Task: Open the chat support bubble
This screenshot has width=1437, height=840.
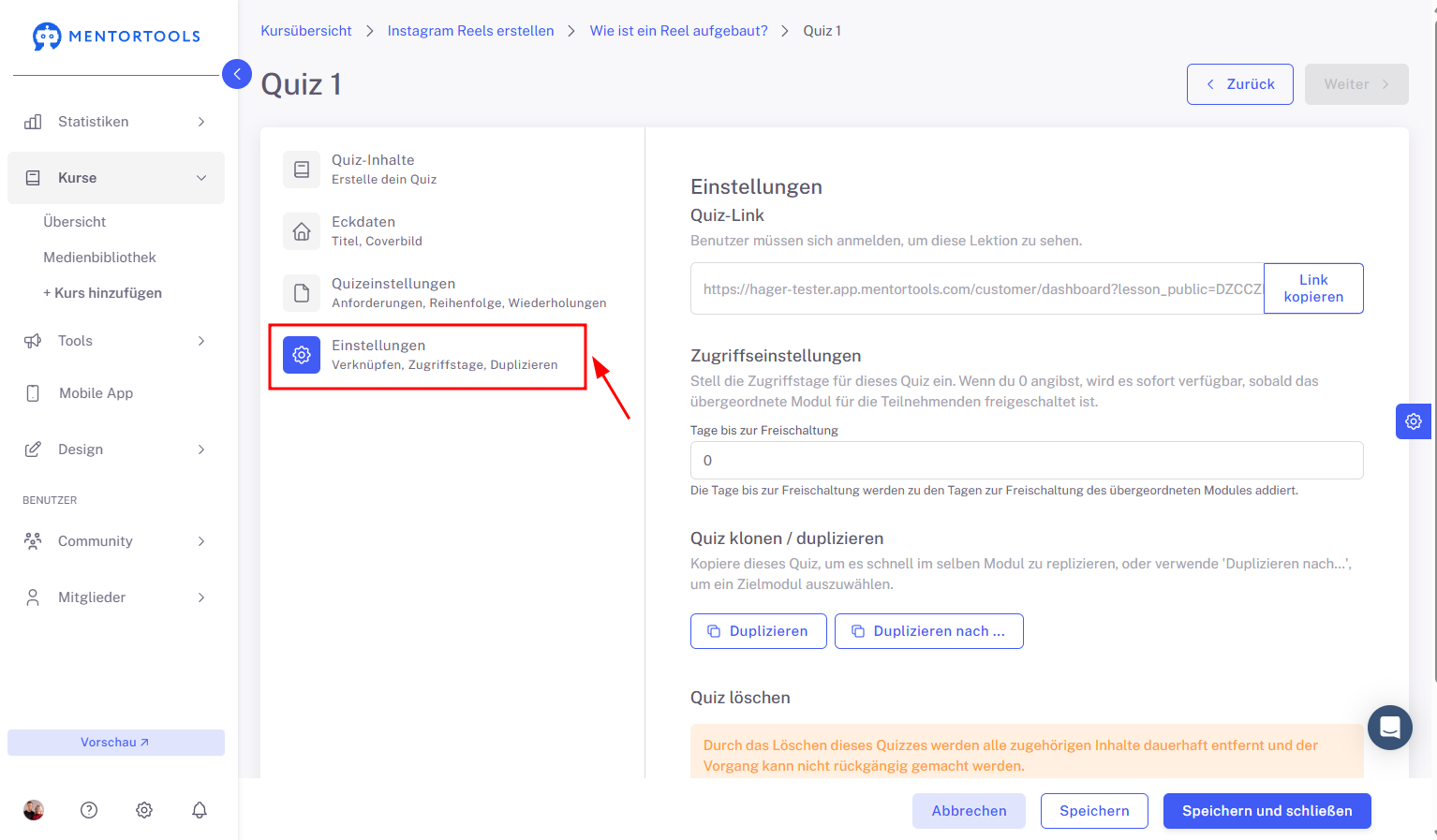Action: coord(1390,728)
